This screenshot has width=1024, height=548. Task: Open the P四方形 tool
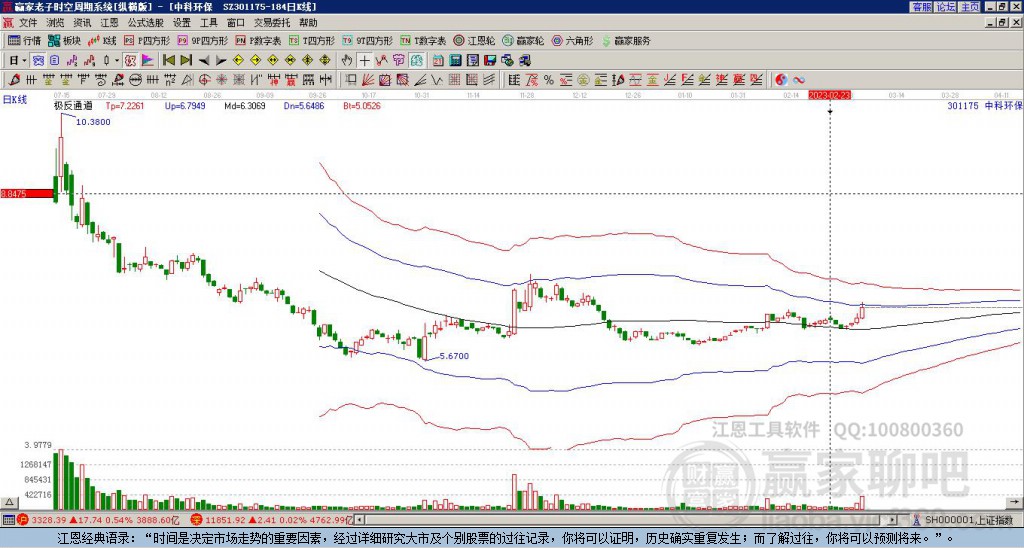147,40
